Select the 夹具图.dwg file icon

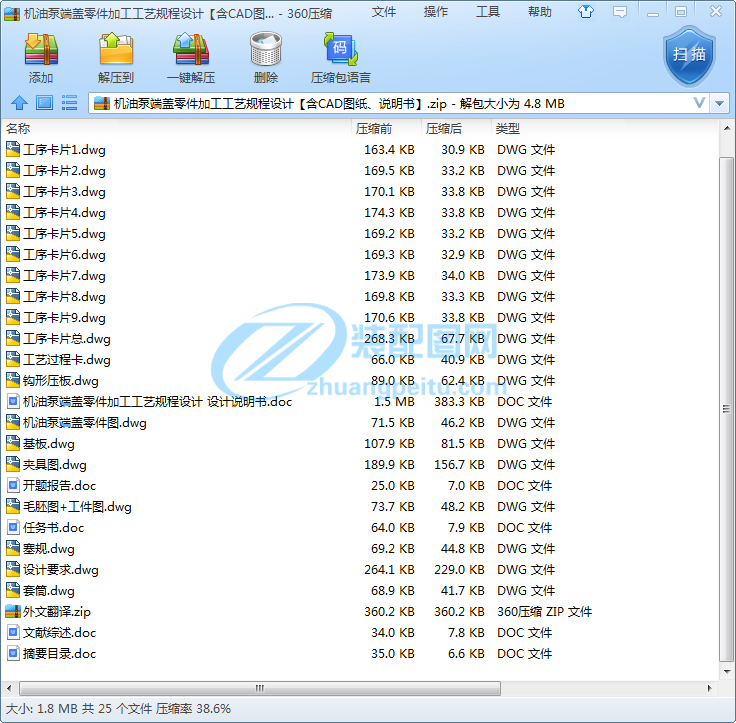[13, 464]
